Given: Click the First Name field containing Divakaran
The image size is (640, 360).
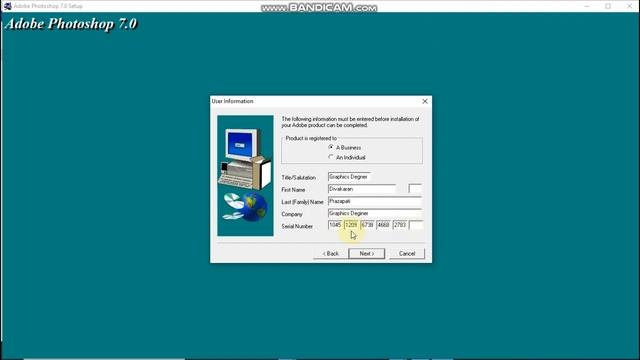Looking at the screenshot, I should click(x=362, y=189).
